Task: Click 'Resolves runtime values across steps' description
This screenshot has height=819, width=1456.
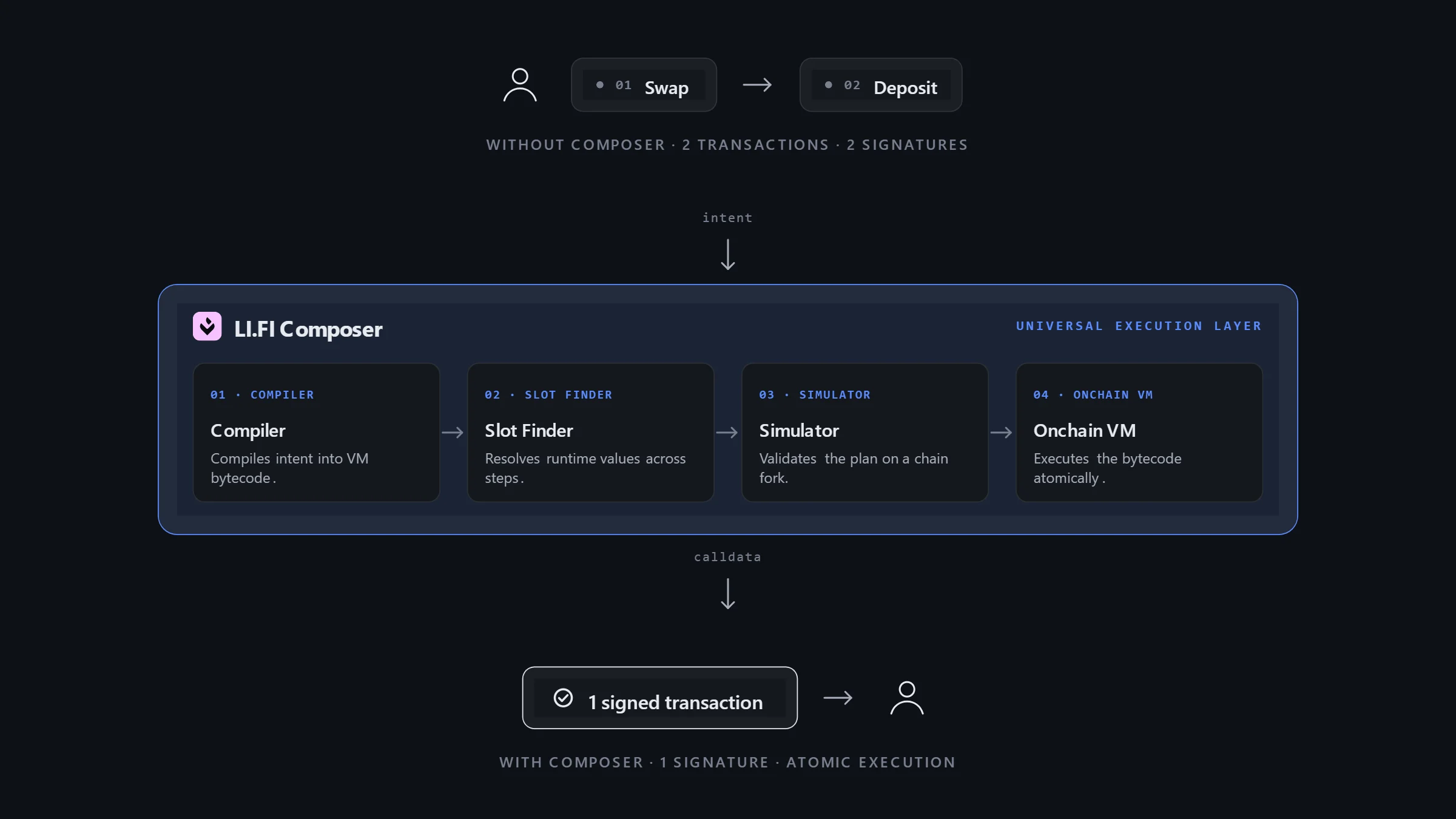Action: 585,468
